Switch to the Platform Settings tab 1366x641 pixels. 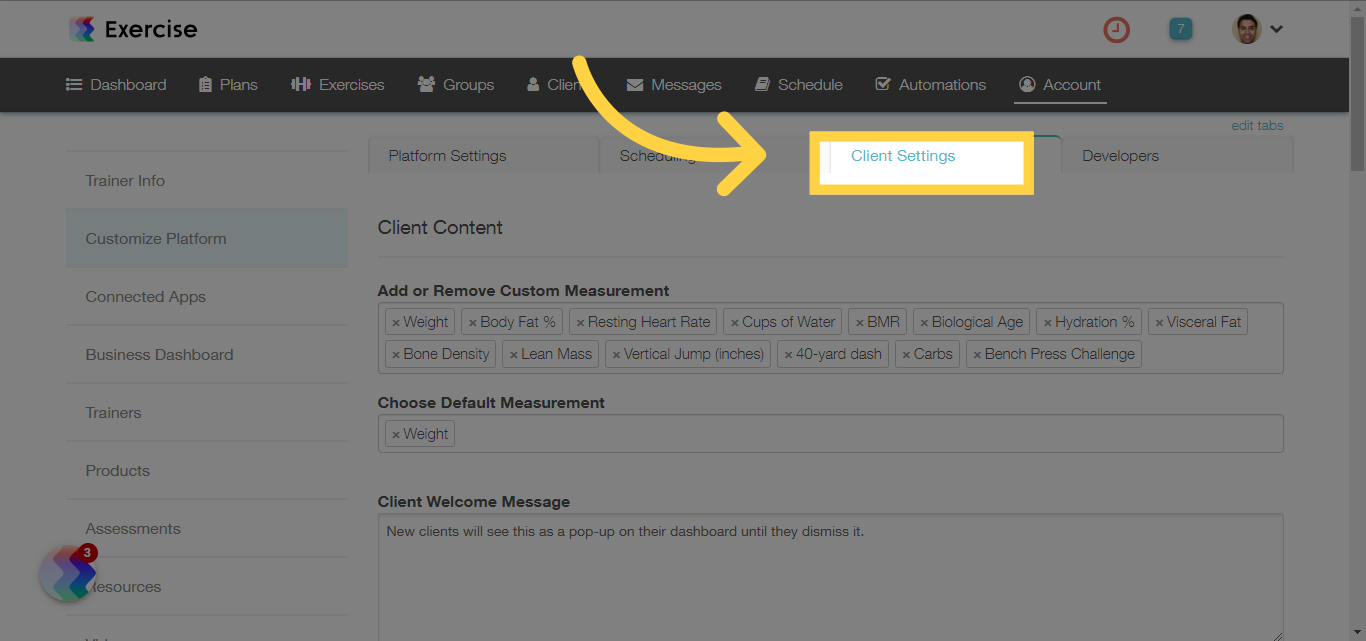(x=447, y=155)
